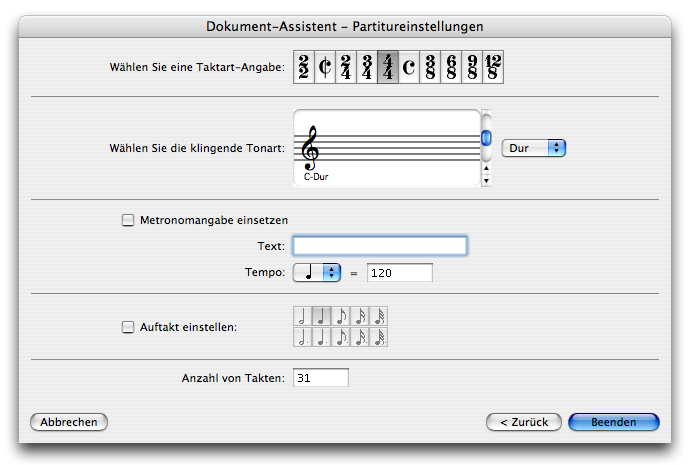Select eighth note pickup duration
The image size is (691, 465).
(340, 317)
